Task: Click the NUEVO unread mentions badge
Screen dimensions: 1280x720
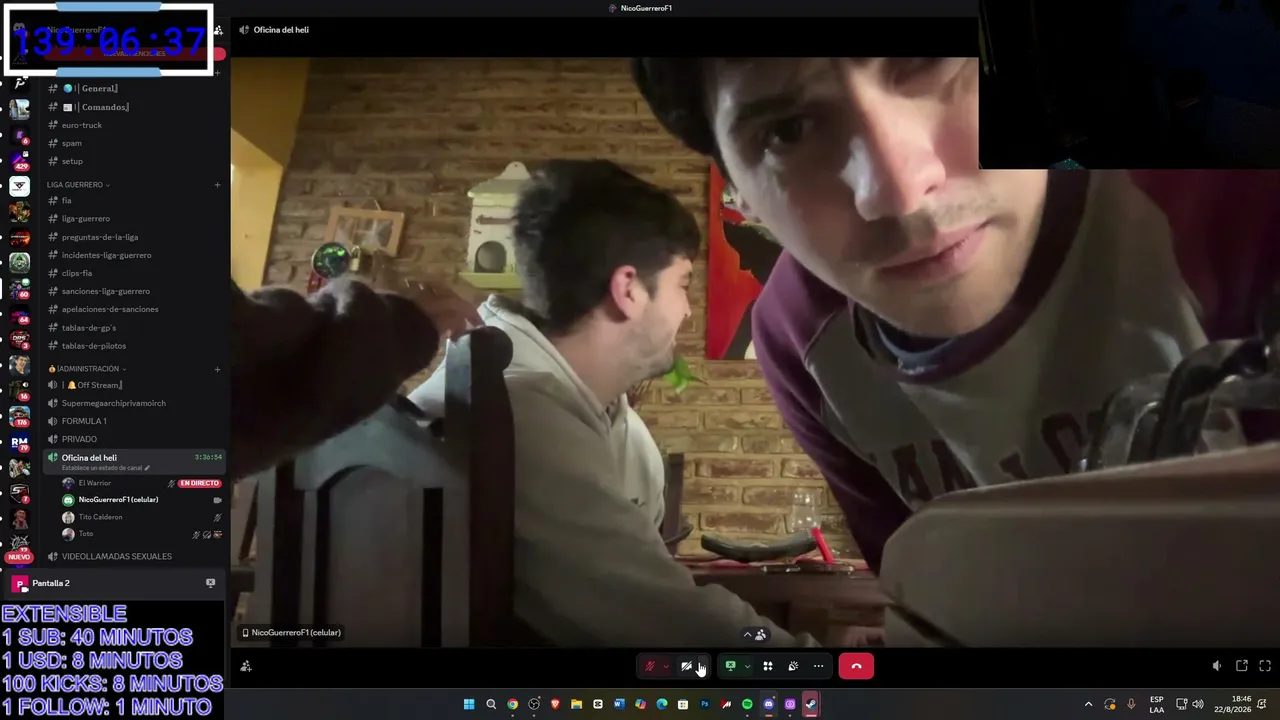Action: 18,557
